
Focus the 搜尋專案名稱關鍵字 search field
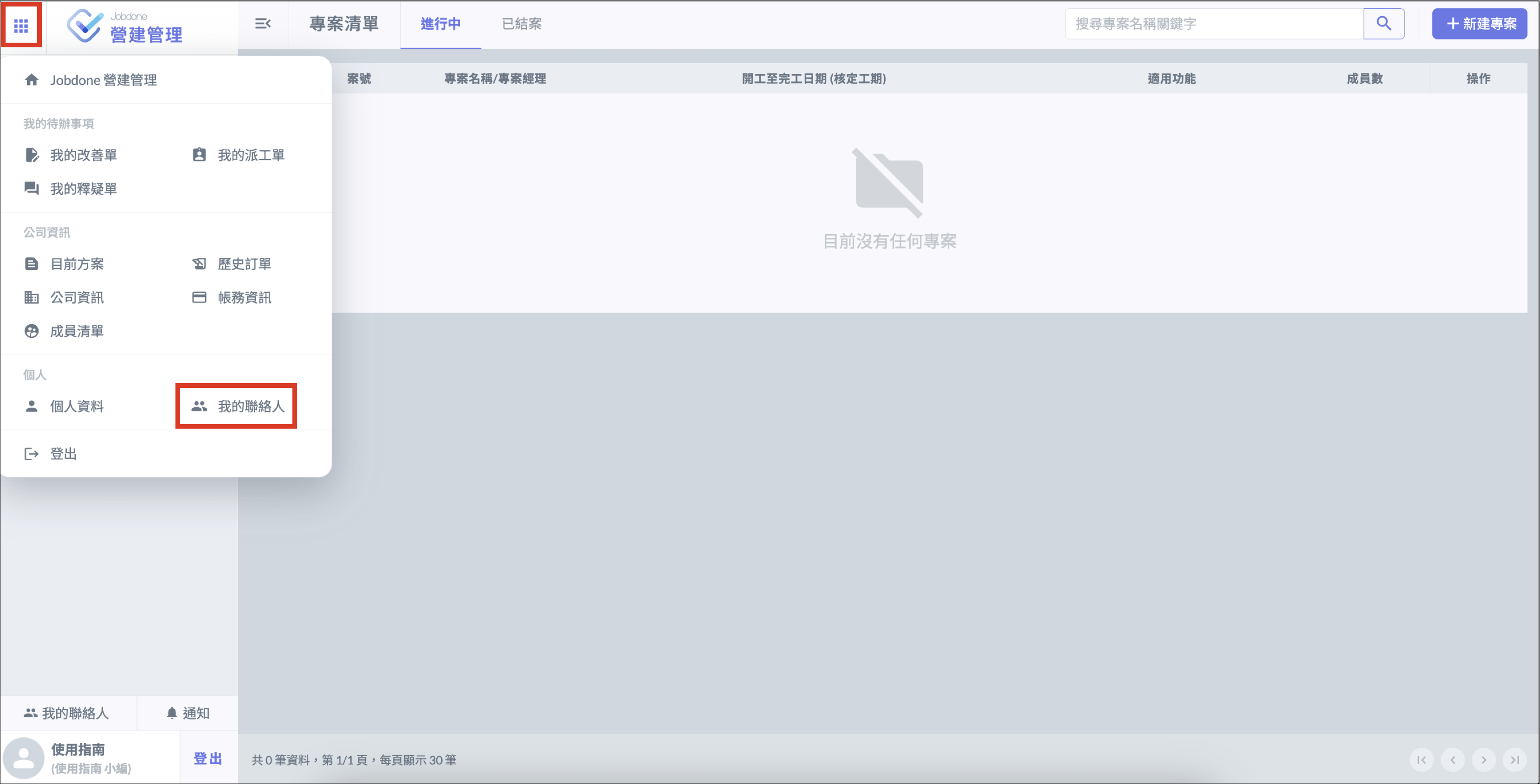tap(1214, 24)
